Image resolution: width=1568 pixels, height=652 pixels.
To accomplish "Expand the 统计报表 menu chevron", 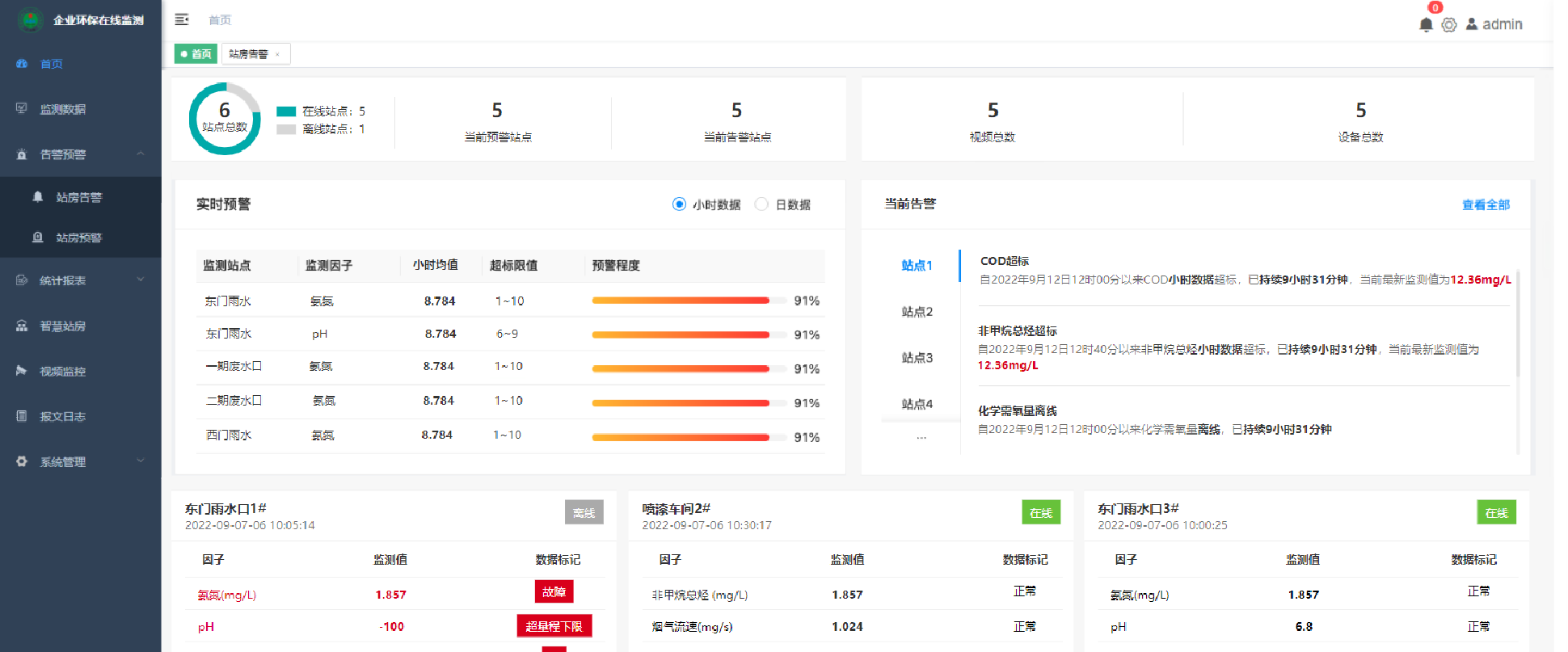I will pyautogui.click(x=141, y=280).
